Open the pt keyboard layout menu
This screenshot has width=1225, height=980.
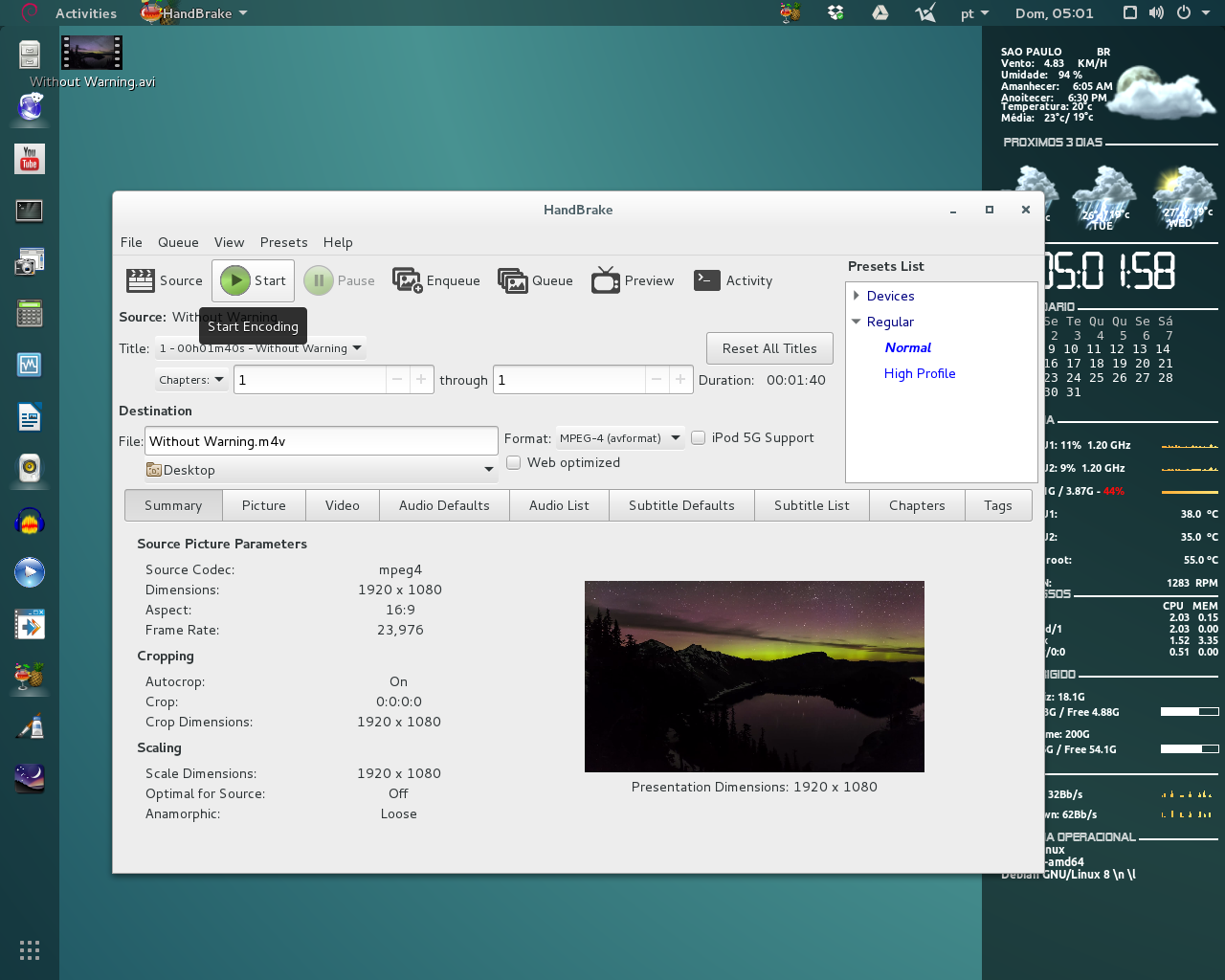point(974,12)
